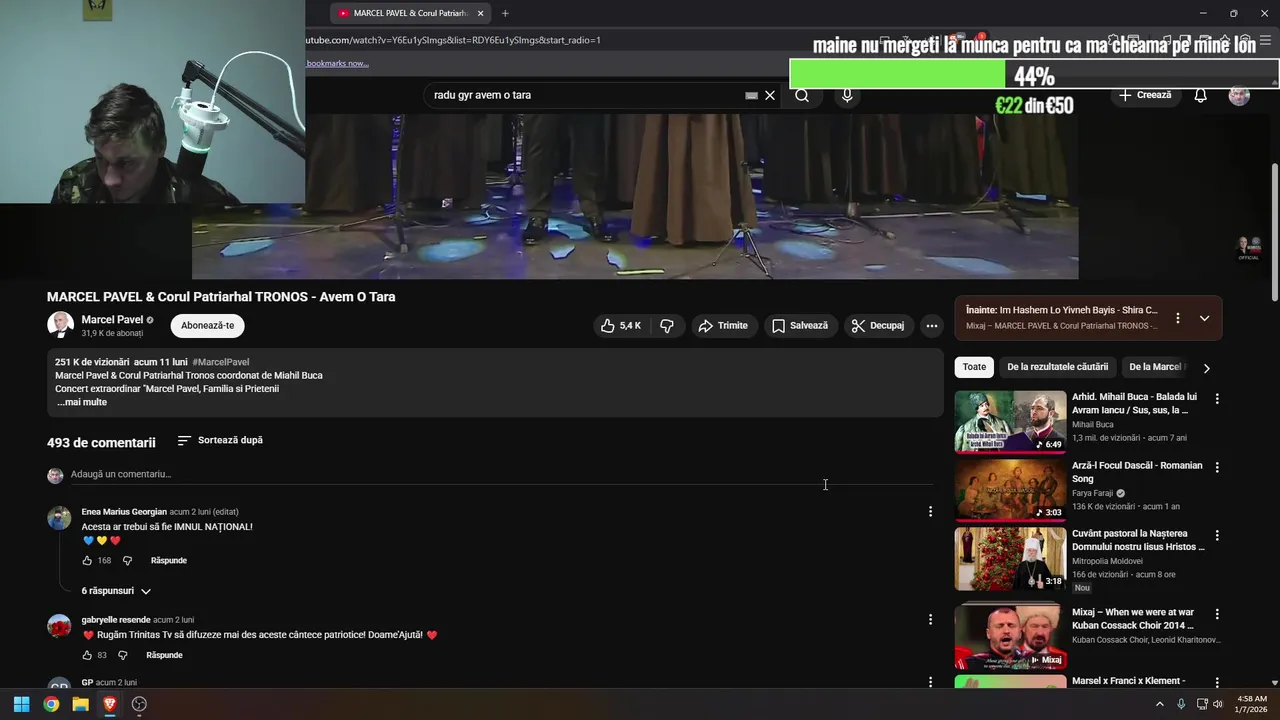
Task: Show hidden system tray icons chevron
Action: (x=1160, y=704)
